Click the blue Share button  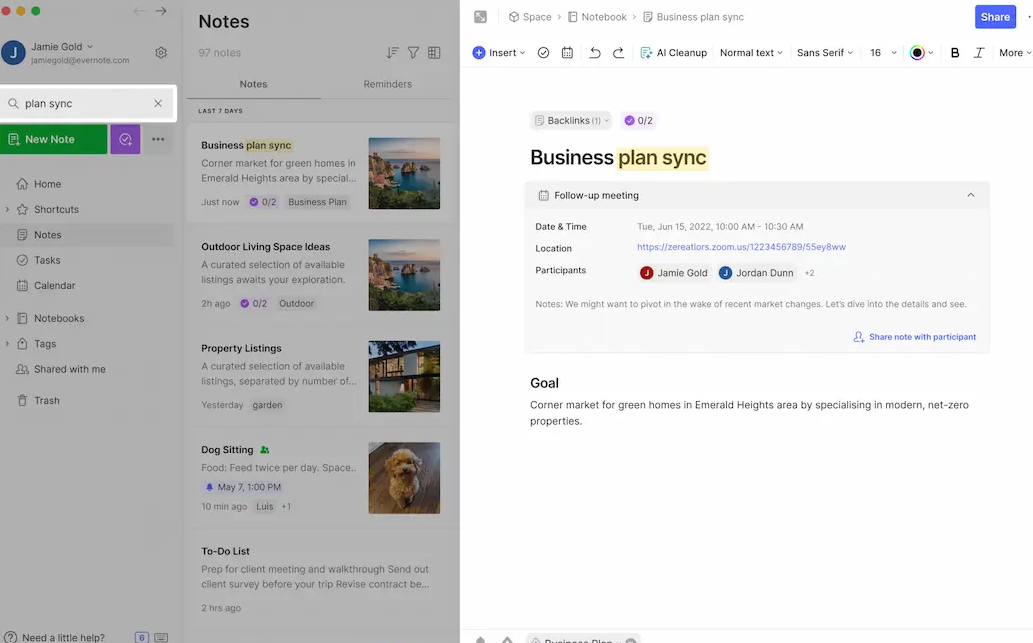tap(995, 17)
